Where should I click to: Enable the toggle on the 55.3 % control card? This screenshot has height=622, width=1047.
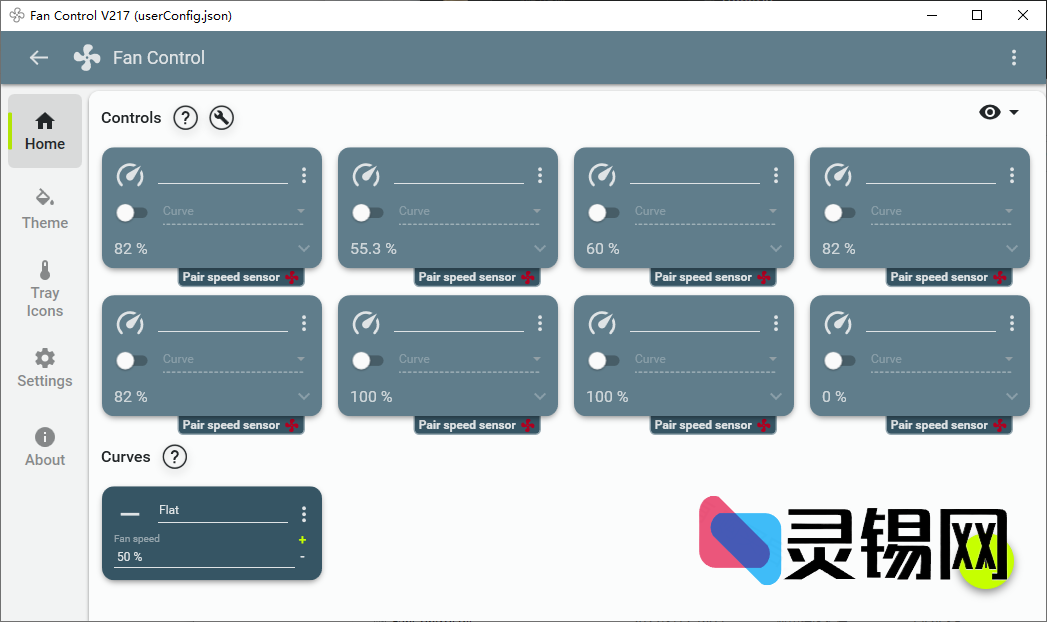[x=367, y=212]
